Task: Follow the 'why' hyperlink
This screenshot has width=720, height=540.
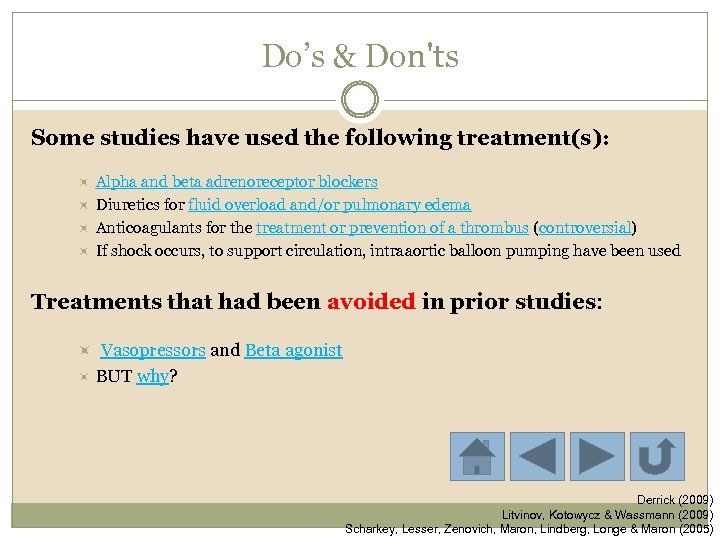Action: click(152, 377)
